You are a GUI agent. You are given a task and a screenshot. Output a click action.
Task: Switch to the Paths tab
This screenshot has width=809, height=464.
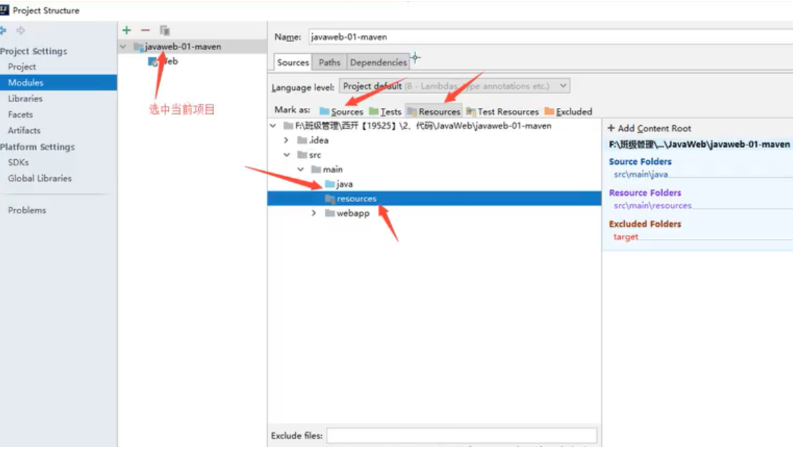pyautogui.click(x=329, y=62)
